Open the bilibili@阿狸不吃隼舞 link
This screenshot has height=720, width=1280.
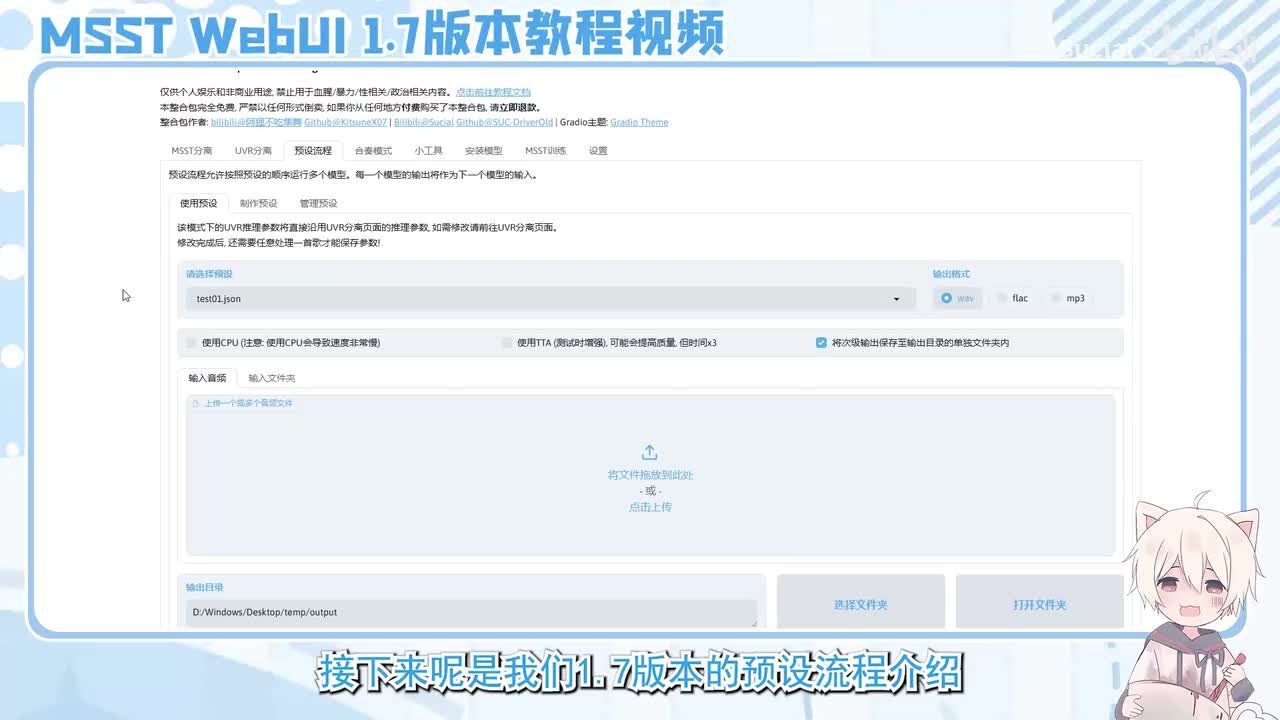pos(256,122)
